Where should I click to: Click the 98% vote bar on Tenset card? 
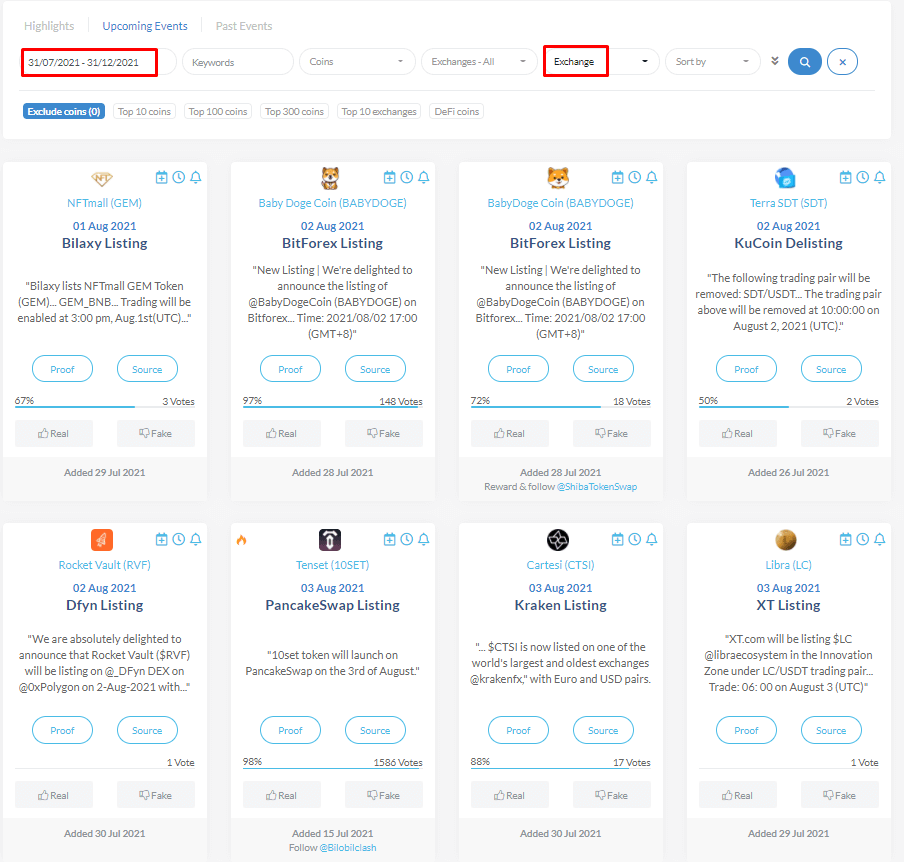(x=333, y=768)
